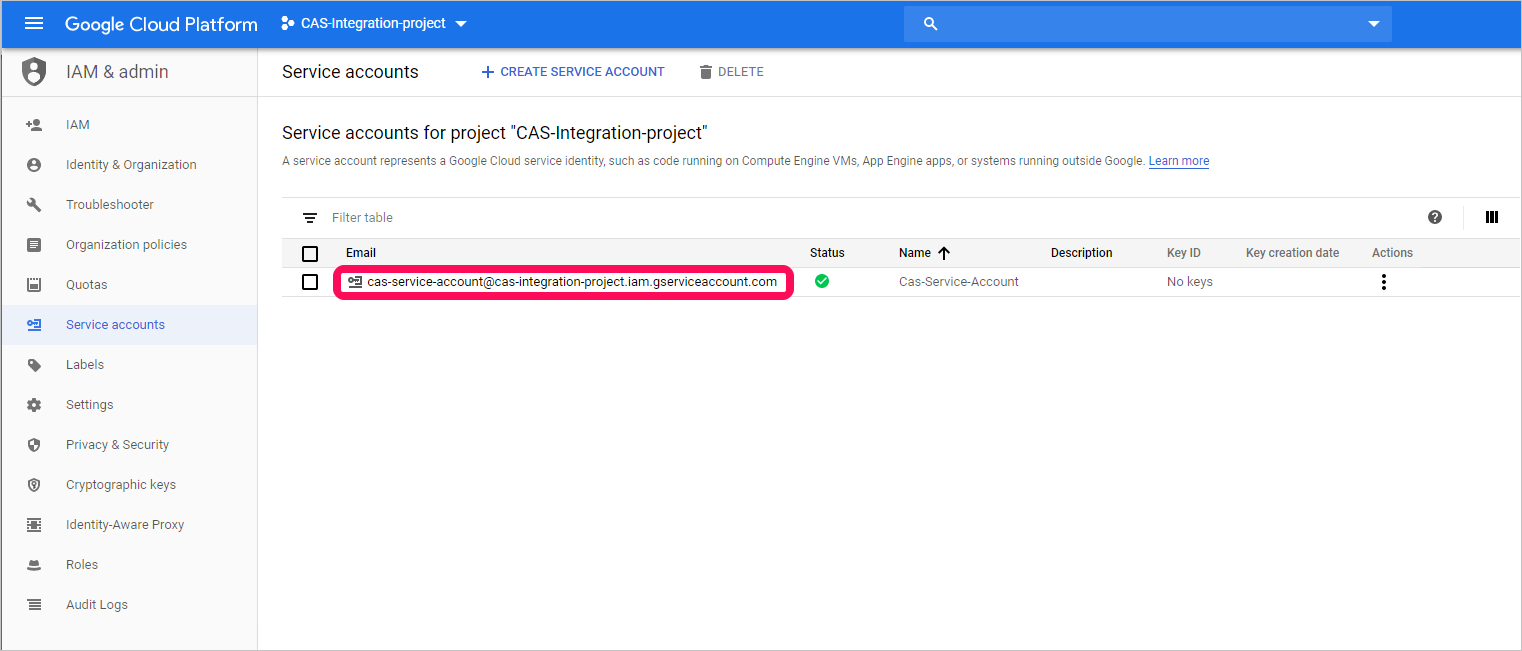Sort the table by the Name column arrow

click(943, 253)
